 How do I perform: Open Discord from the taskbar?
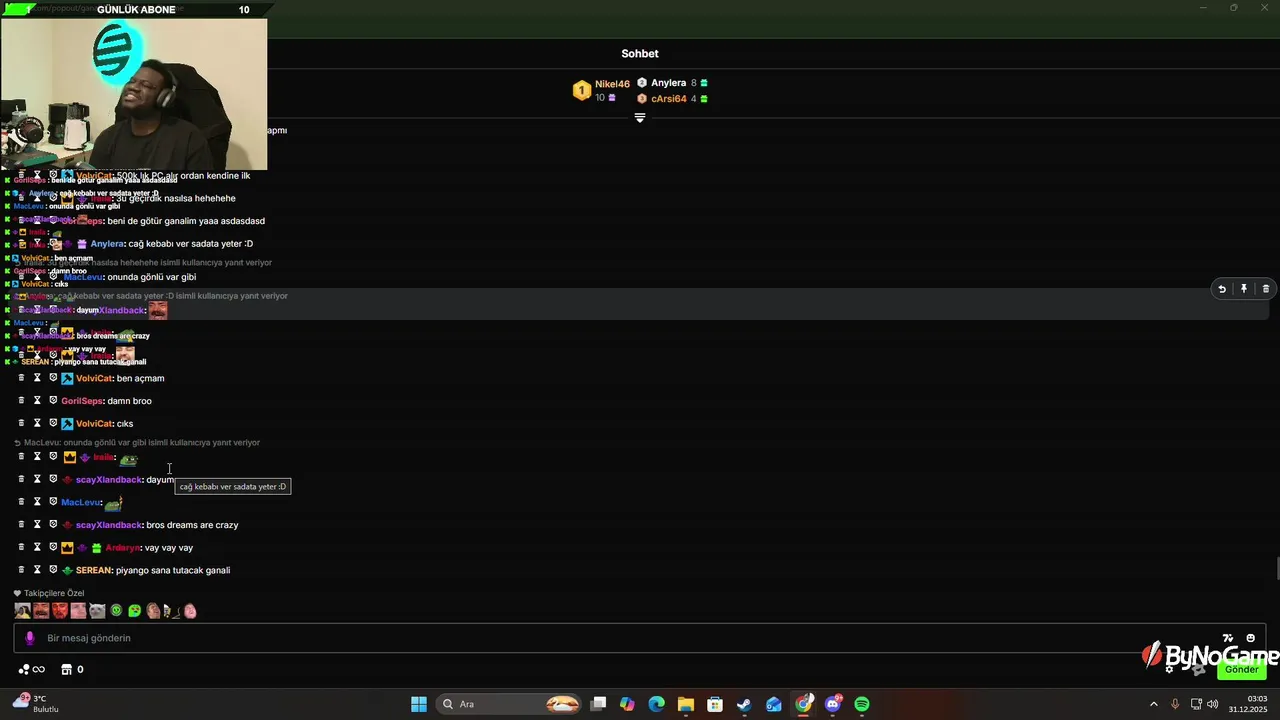click(833, 704)
